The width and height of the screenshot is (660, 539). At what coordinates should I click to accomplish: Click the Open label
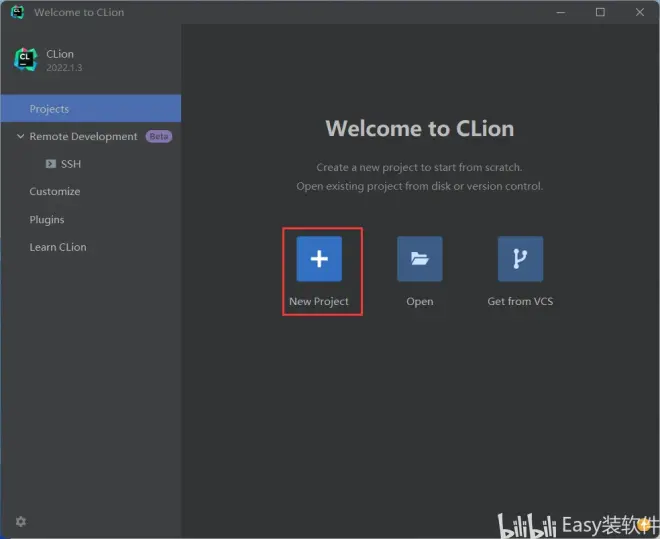[420, 302]
